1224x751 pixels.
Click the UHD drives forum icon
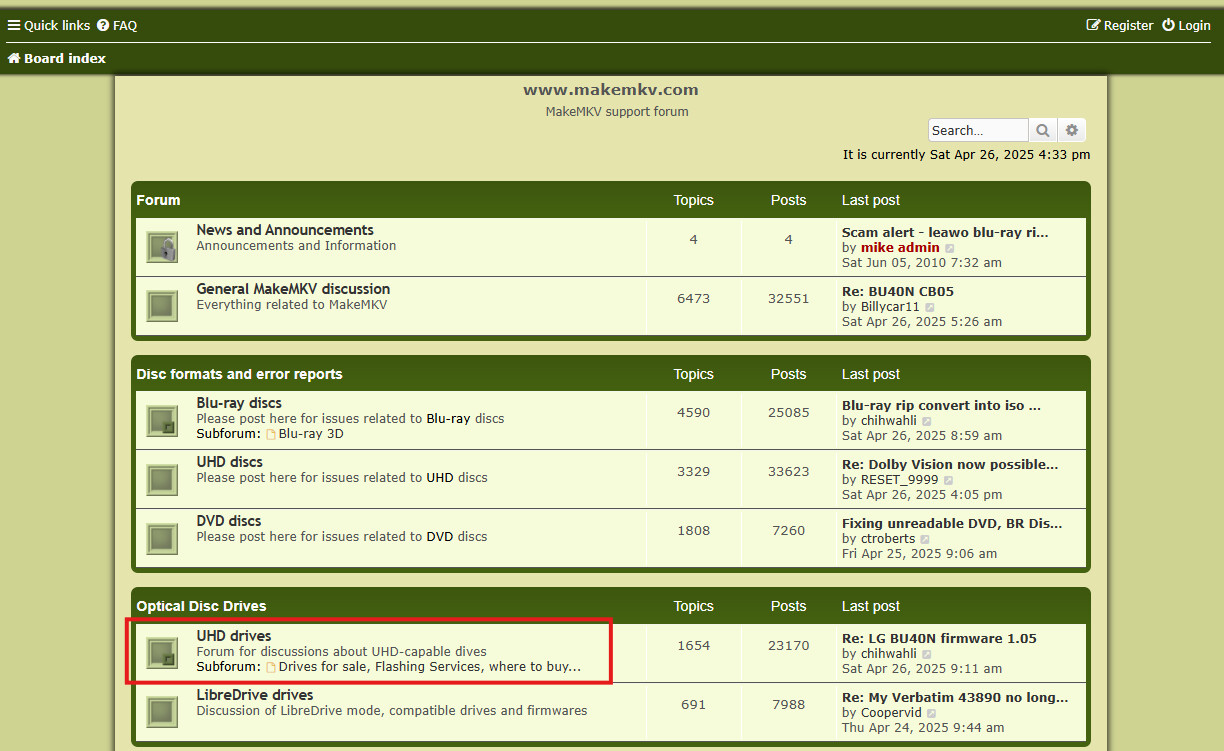(x=162, y=653)
